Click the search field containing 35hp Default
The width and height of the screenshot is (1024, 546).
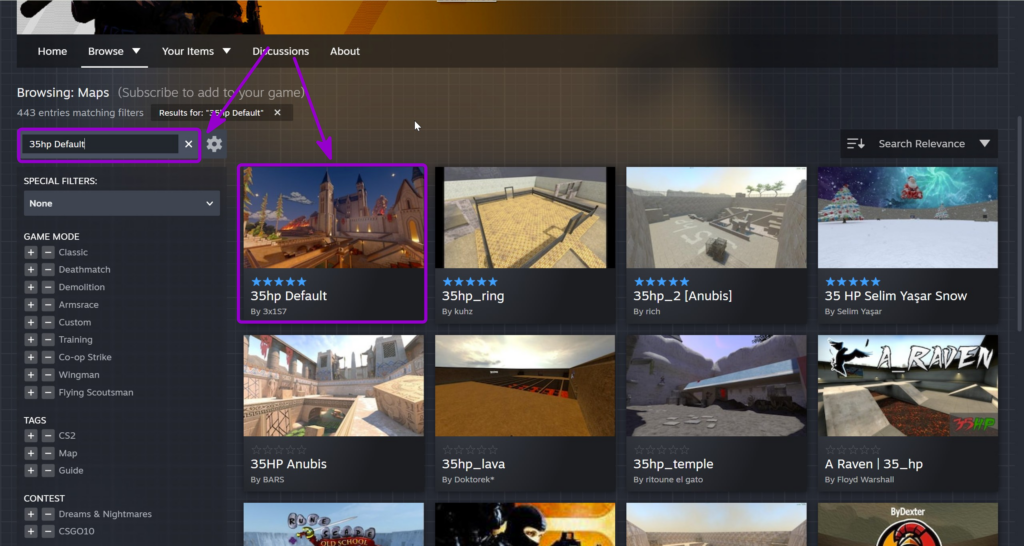tap(101, 144)
